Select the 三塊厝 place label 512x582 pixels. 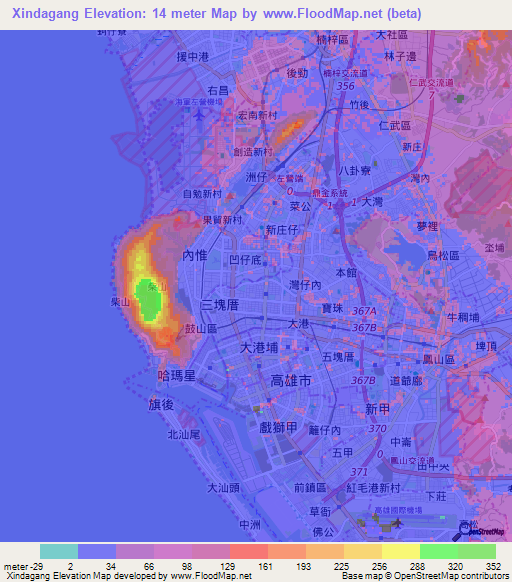(219, 305)
